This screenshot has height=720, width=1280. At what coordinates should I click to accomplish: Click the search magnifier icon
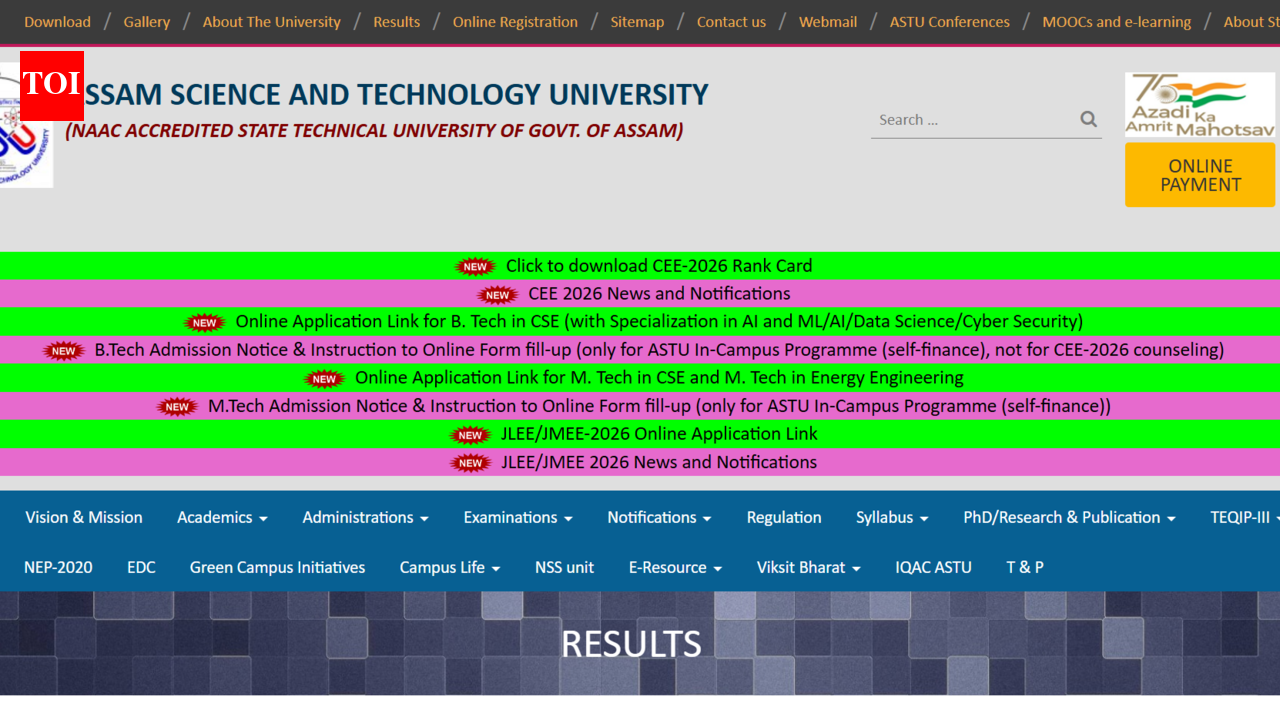click(x=1088, y=119)
